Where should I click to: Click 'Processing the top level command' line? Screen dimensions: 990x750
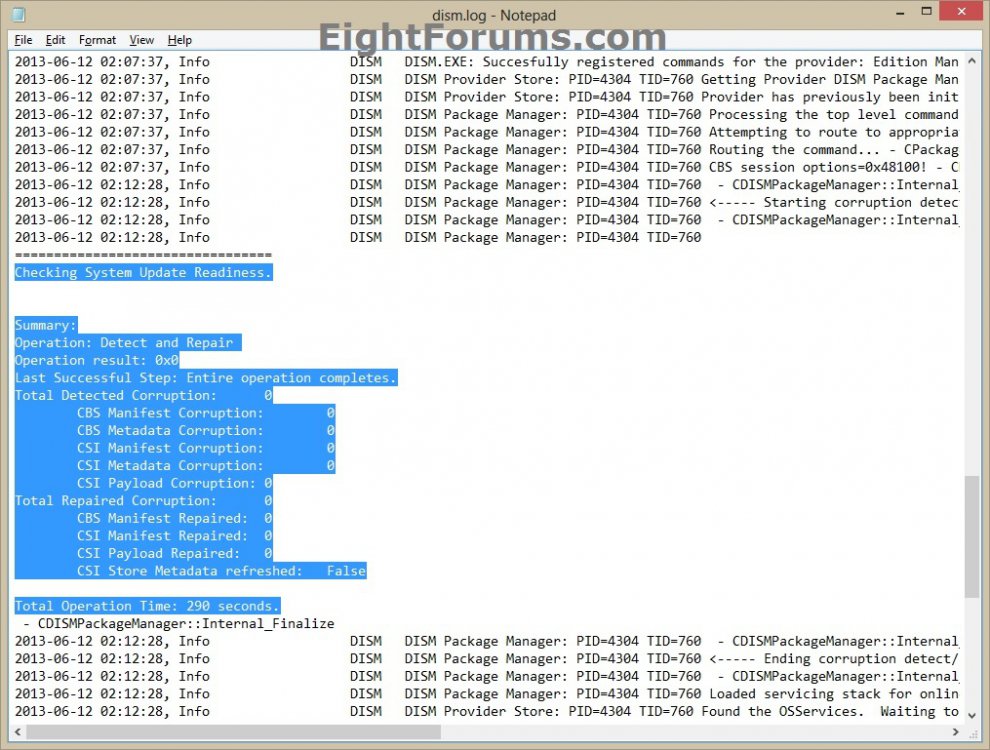(486, 115)
